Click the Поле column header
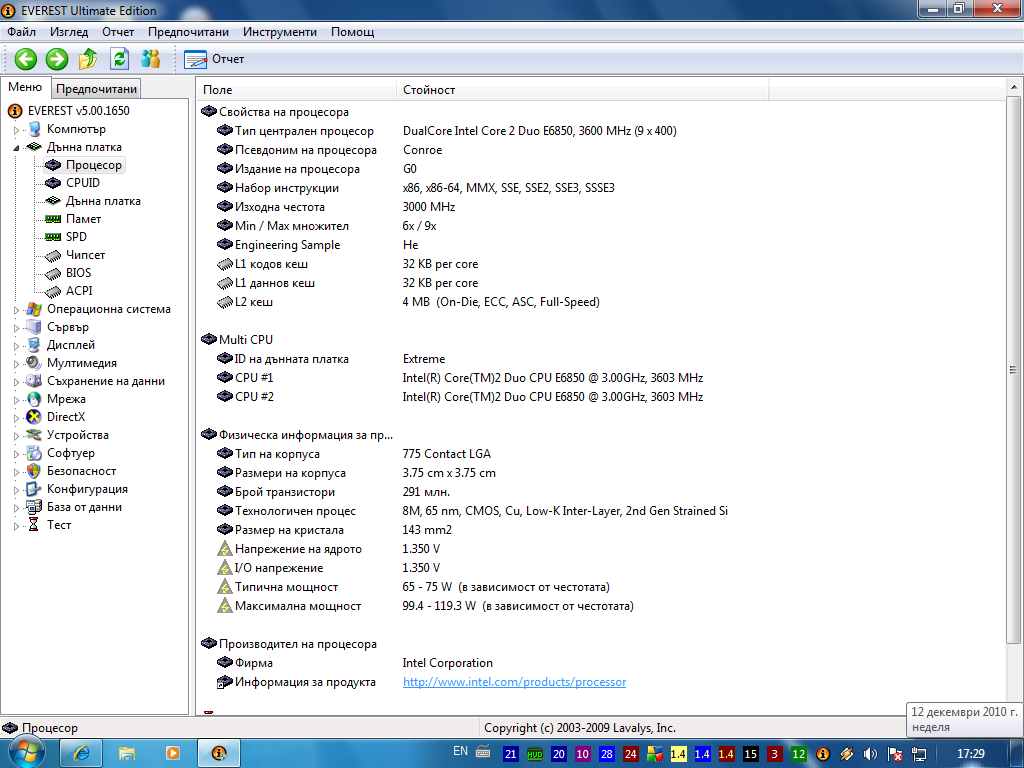The image size is (1024, 768). point(296,89)
